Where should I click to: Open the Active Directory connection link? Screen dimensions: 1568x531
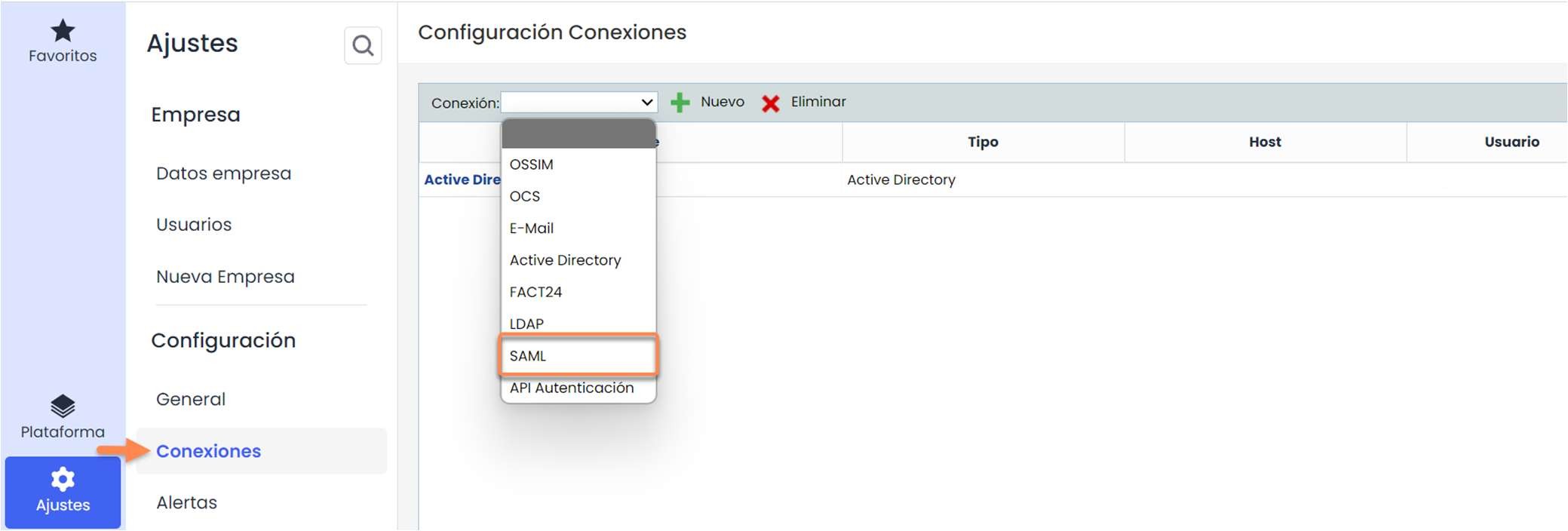click(462, 180)
